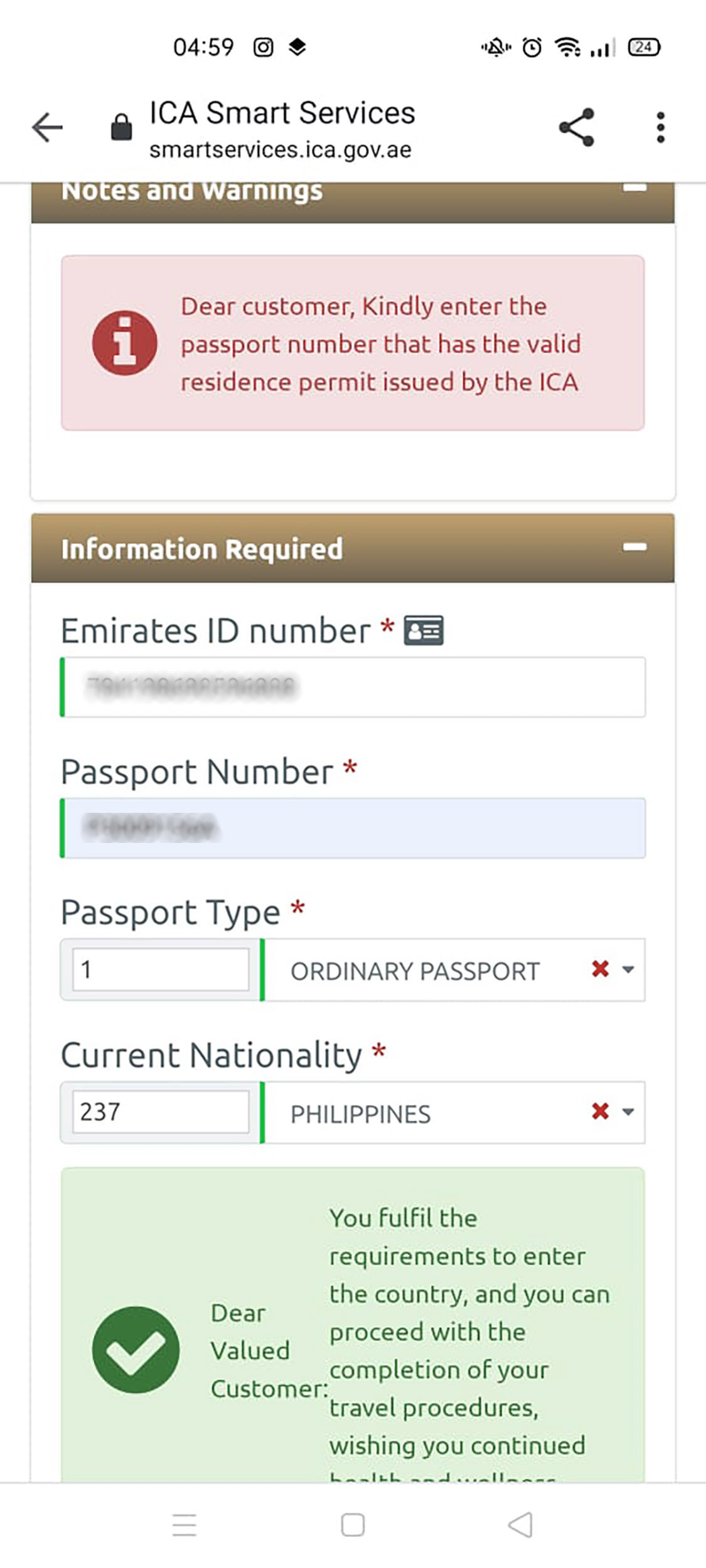Tap the back arrow in the browser toolbar

pyautogui.click(x=46, y=127)
